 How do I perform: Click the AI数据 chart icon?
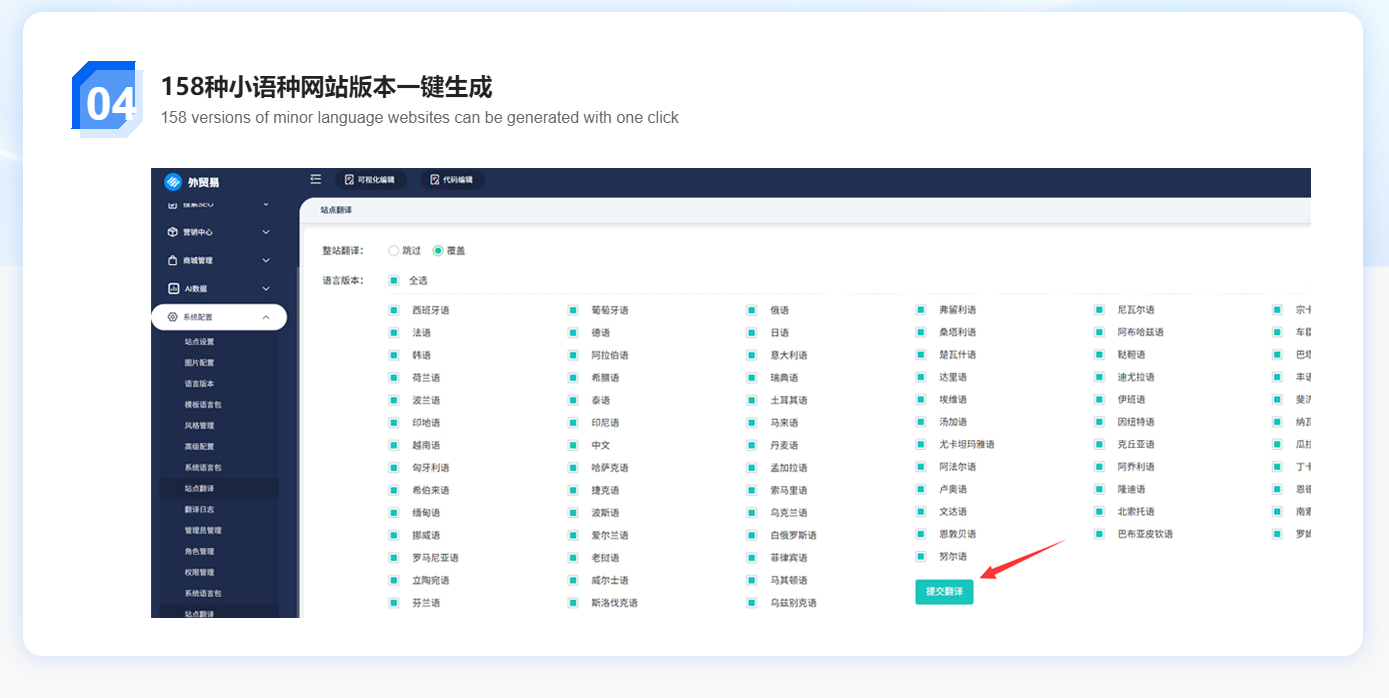click(173, 289)
